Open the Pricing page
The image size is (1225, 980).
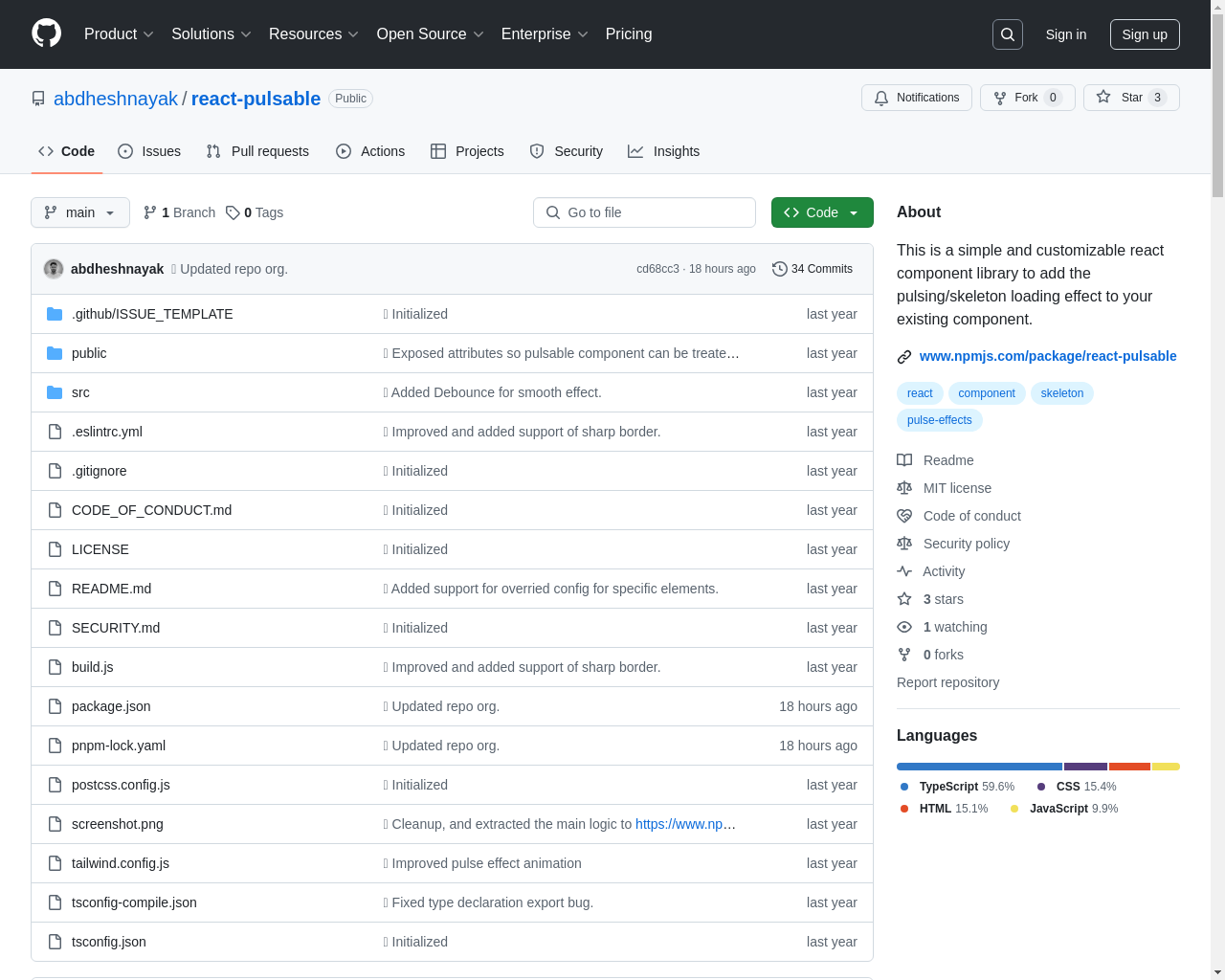coord(629,34)
